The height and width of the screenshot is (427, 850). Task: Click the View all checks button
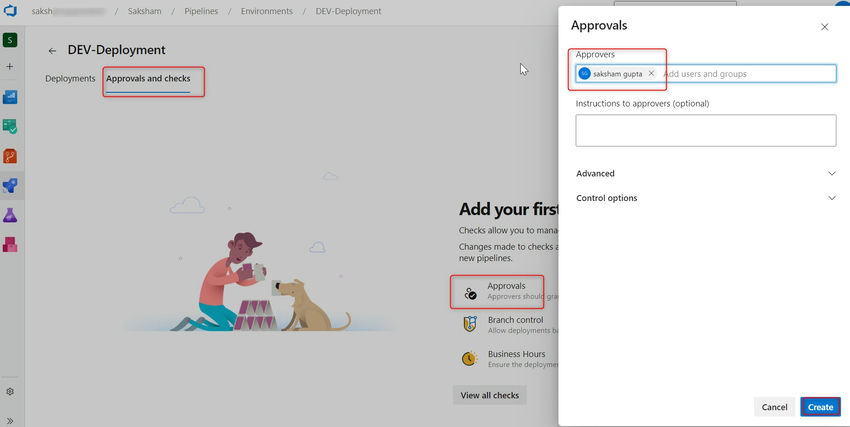click(490, 395)
